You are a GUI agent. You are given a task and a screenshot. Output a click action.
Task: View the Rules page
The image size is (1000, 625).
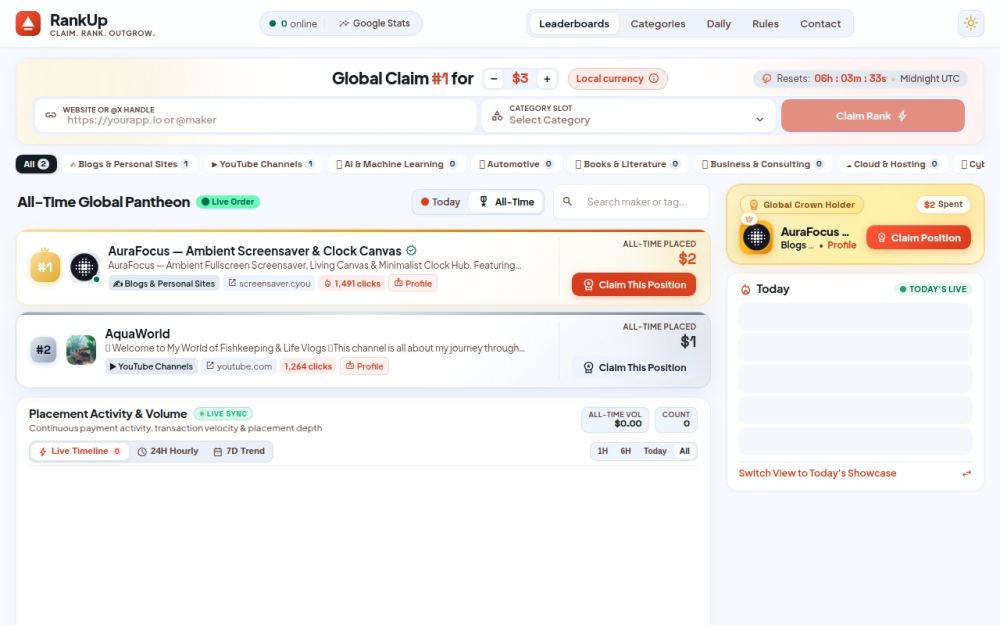tap(765, 24)
